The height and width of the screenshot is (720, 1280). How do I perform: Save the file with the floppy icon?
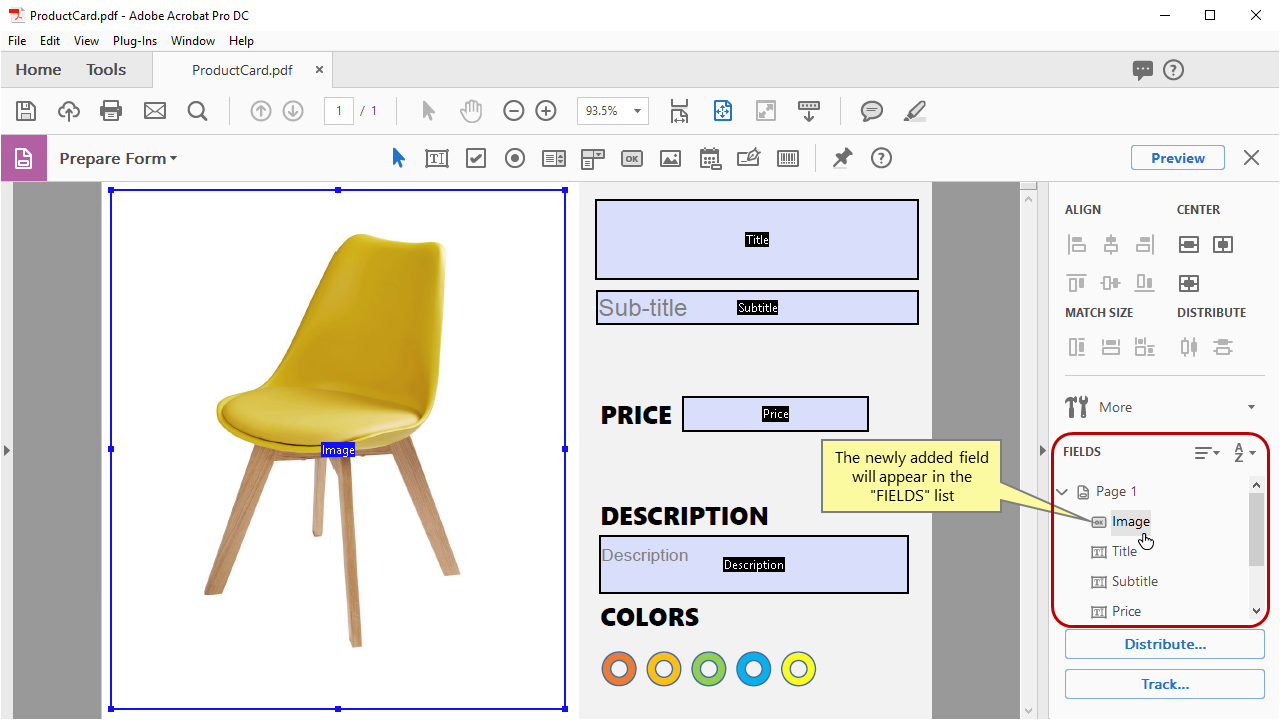tap(26, 111)
